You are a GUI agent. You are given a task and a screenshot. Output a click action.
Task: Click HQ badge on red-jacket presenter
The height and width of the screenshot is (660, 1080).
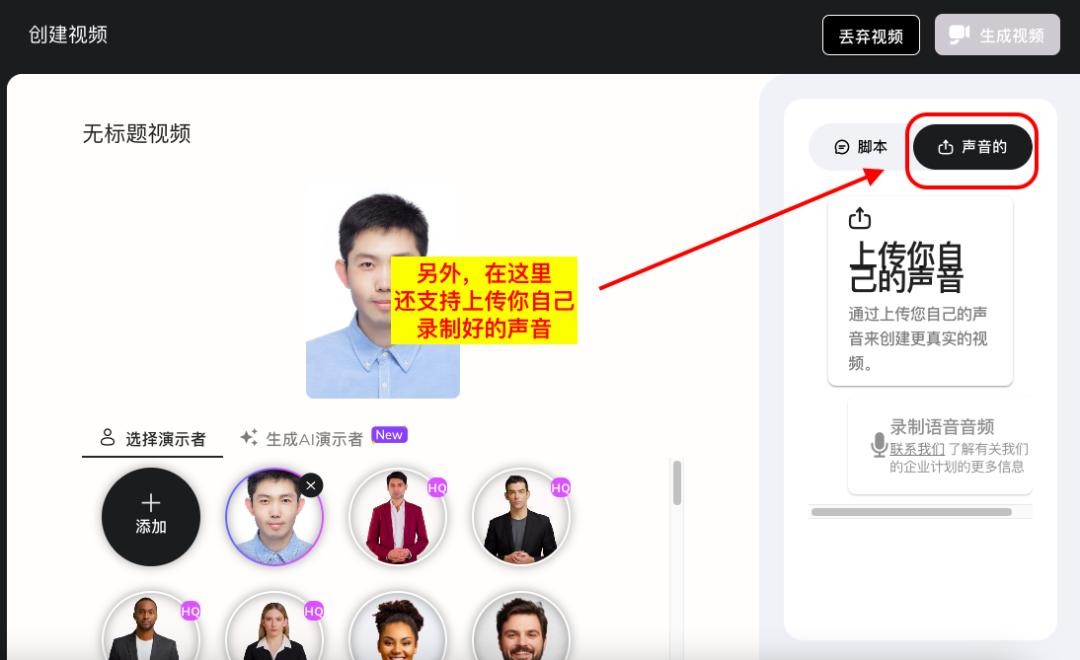pos(437,487)
